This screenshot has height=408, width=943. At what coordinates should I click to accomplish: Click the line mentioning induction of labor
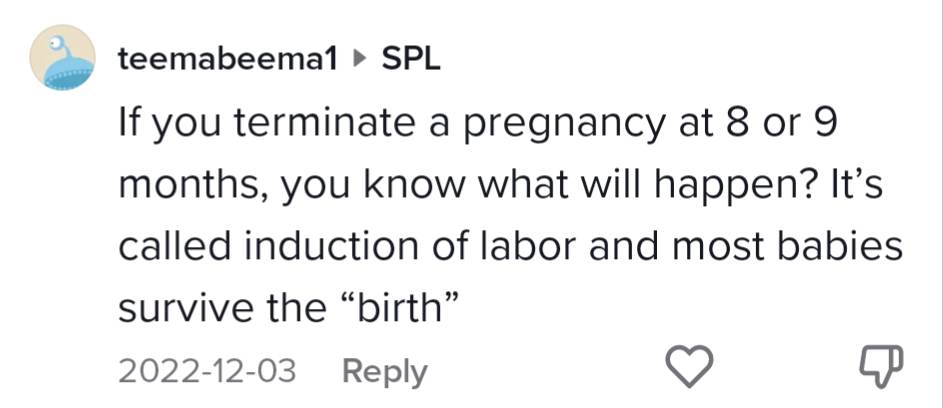click(x=510, y=246)
